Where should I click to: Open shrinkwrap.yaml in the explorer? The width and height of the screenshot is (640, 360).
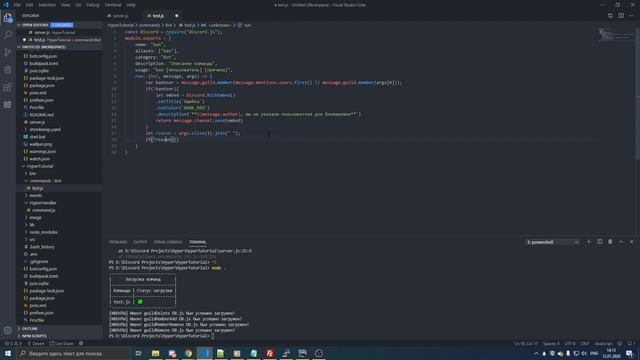[x=45, y=129]
